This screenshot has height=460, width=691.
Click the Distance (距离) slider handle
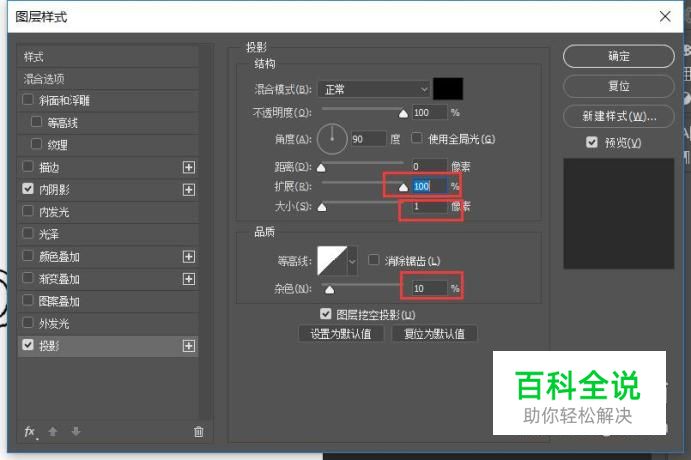coord(321,168)
